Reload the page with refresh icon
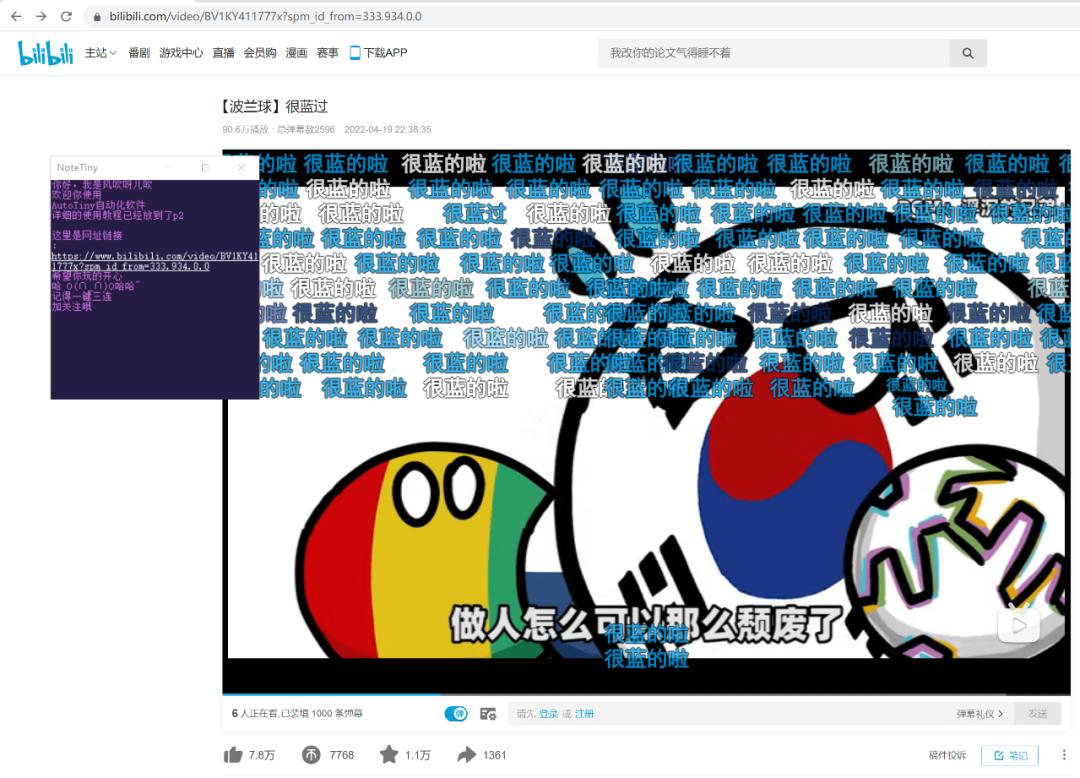The height and width of the screenshot is (778, 1080). point(66,16)
